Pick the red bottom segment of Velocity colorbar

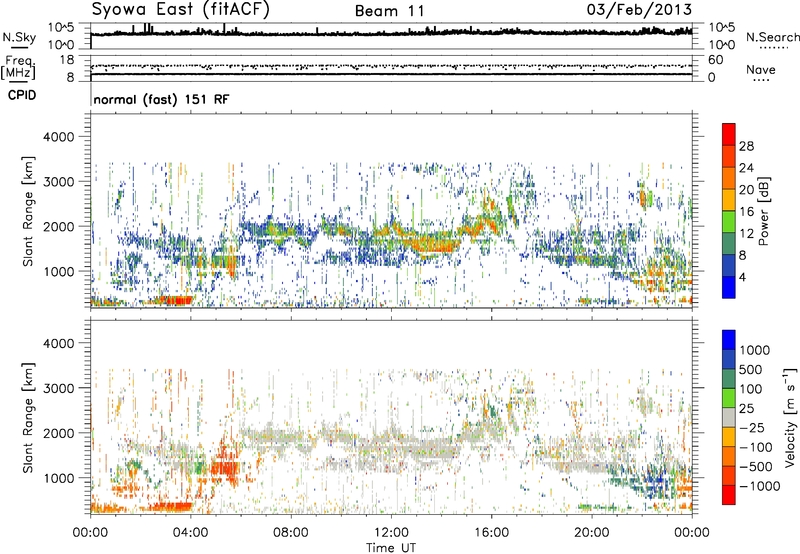729,495
